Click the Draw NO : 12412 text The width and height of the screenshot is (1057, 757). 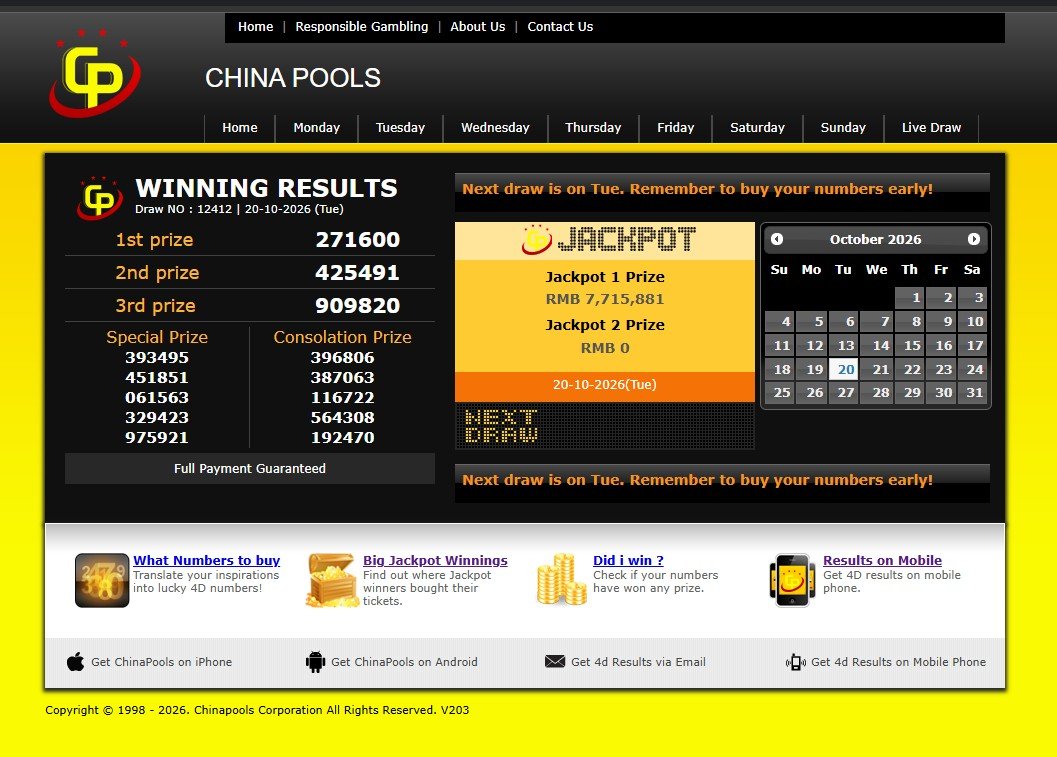[x=183, y=209]
